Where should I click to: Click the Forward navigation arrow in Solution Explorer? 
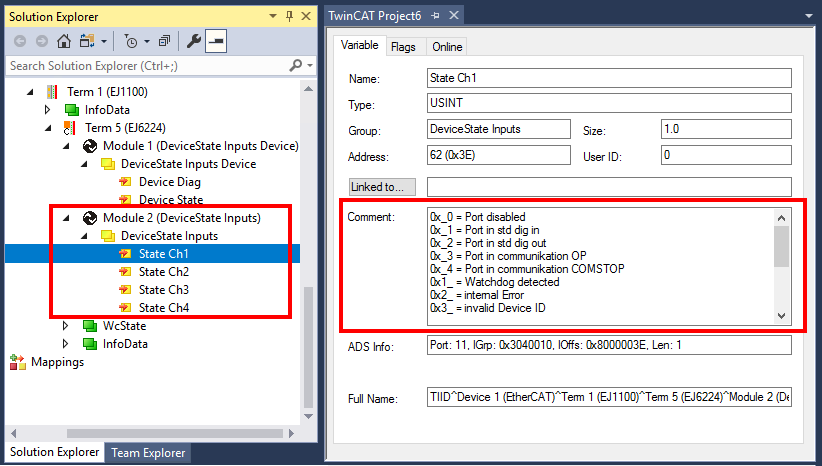click(x=42, y=41)
